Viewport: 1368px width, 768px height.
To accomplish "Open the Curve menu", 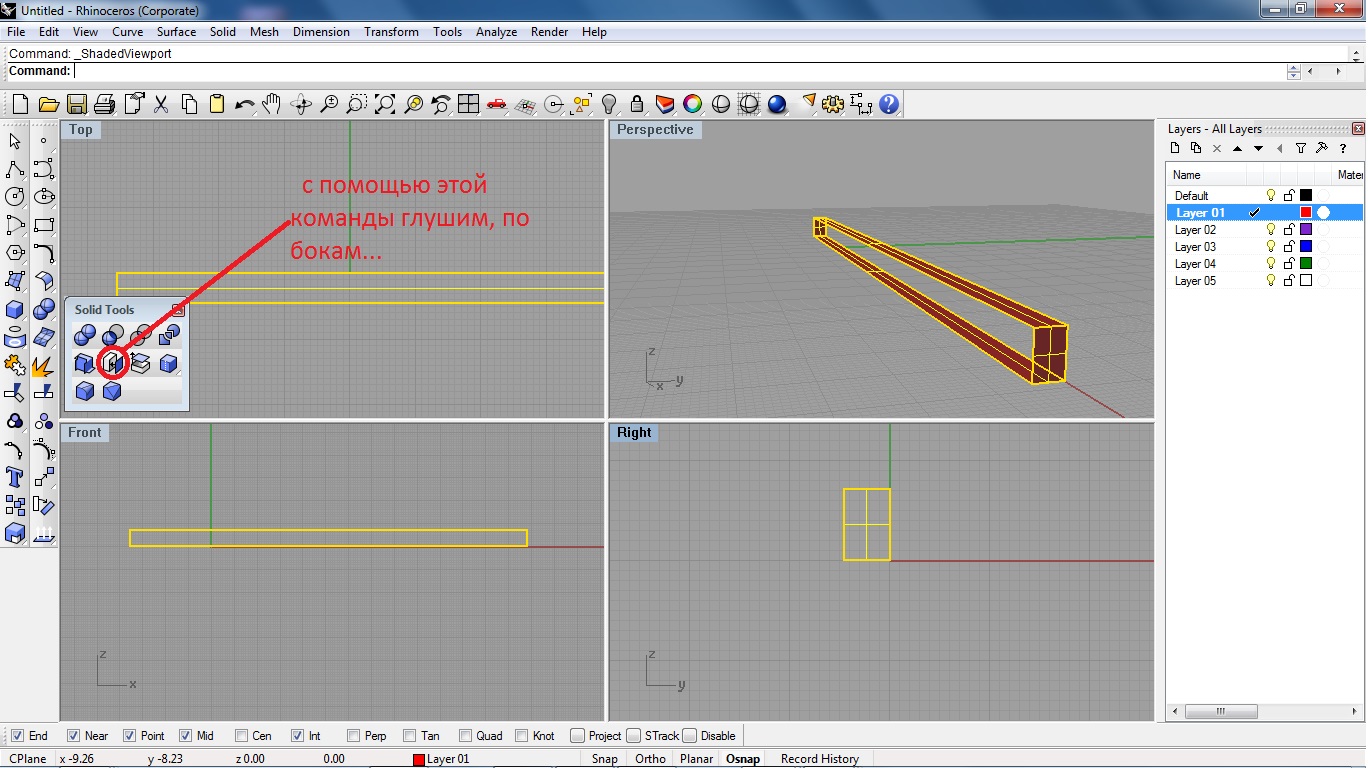I will [128, 32].
